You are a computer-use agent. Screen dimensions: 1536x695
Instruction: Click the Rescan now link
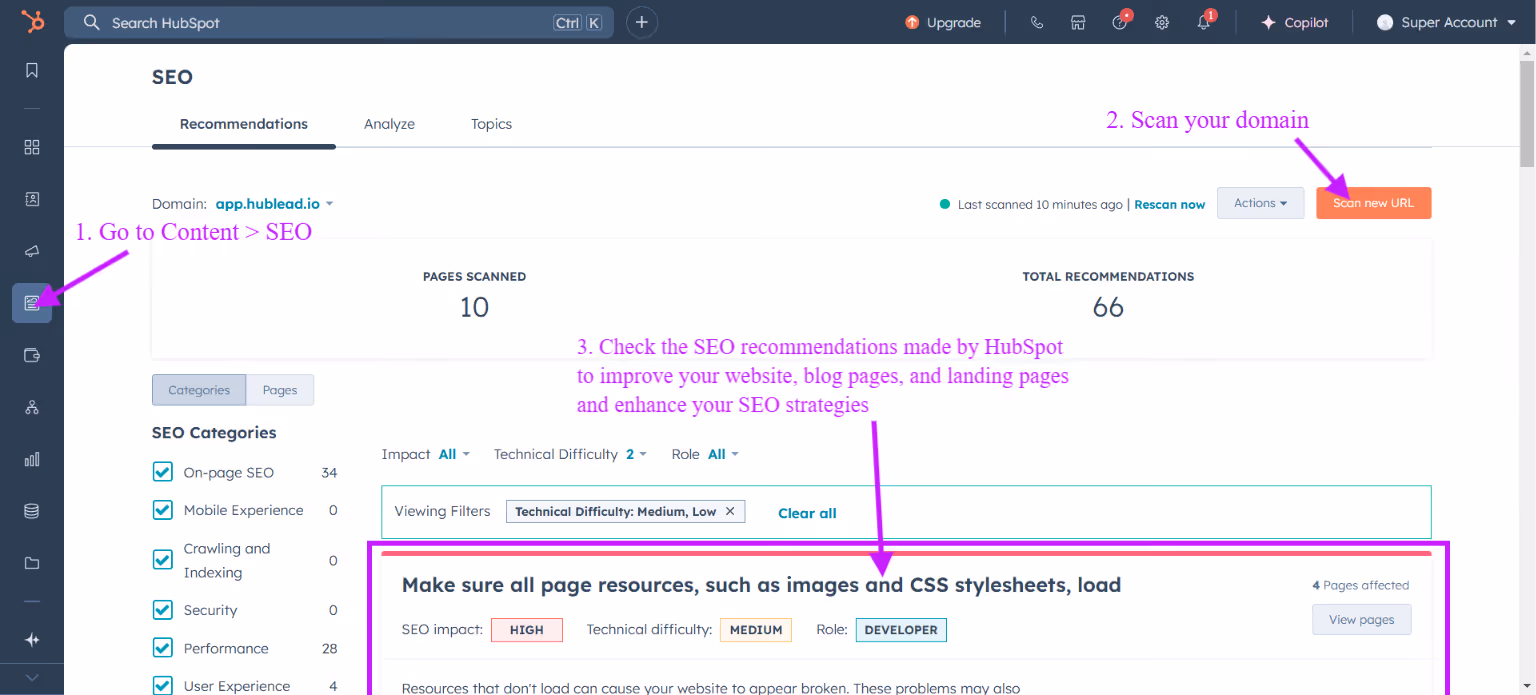[1169, 204]
